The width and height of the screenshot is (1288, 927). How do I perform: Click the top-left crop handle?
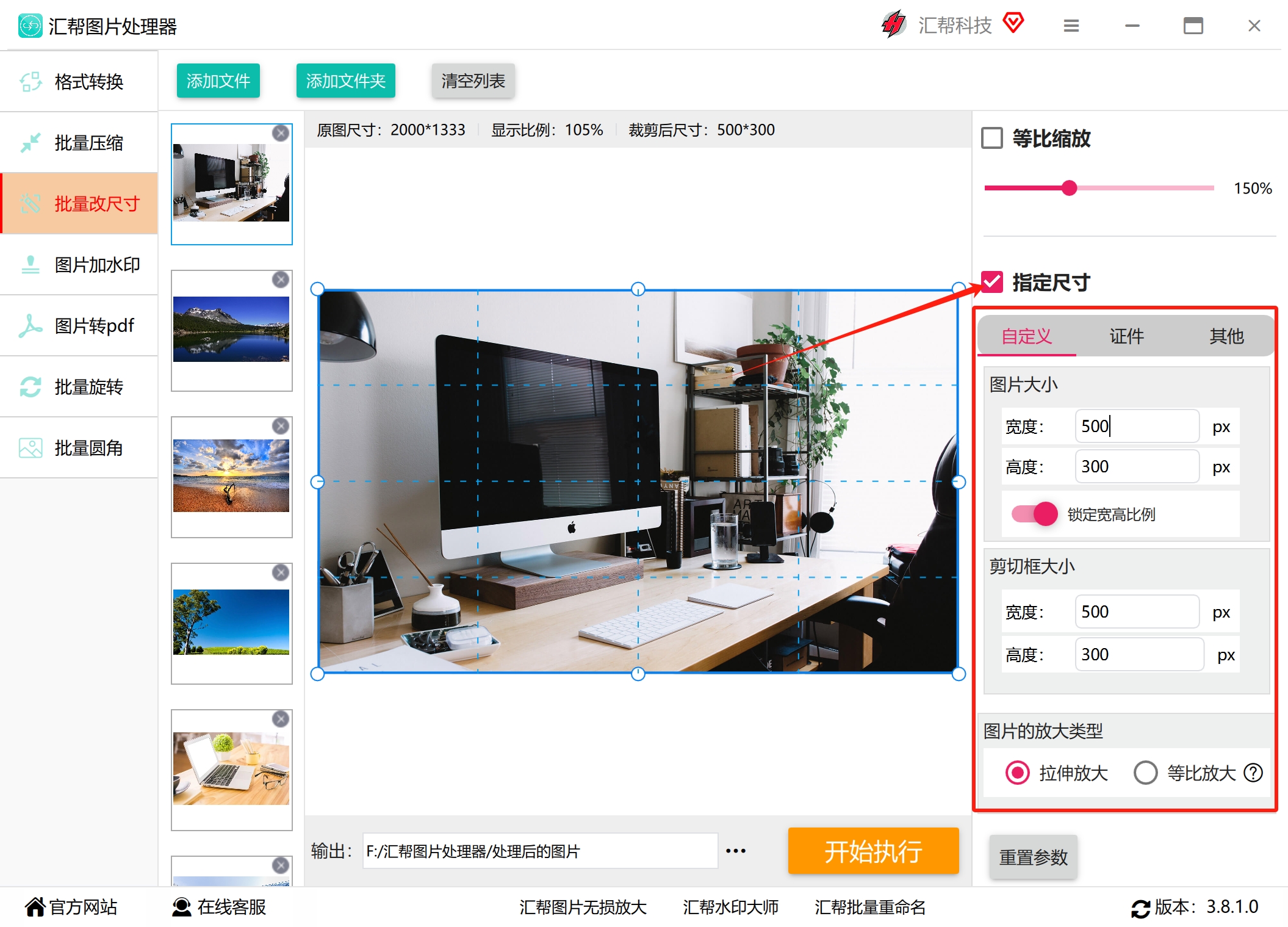click(317, 289)
